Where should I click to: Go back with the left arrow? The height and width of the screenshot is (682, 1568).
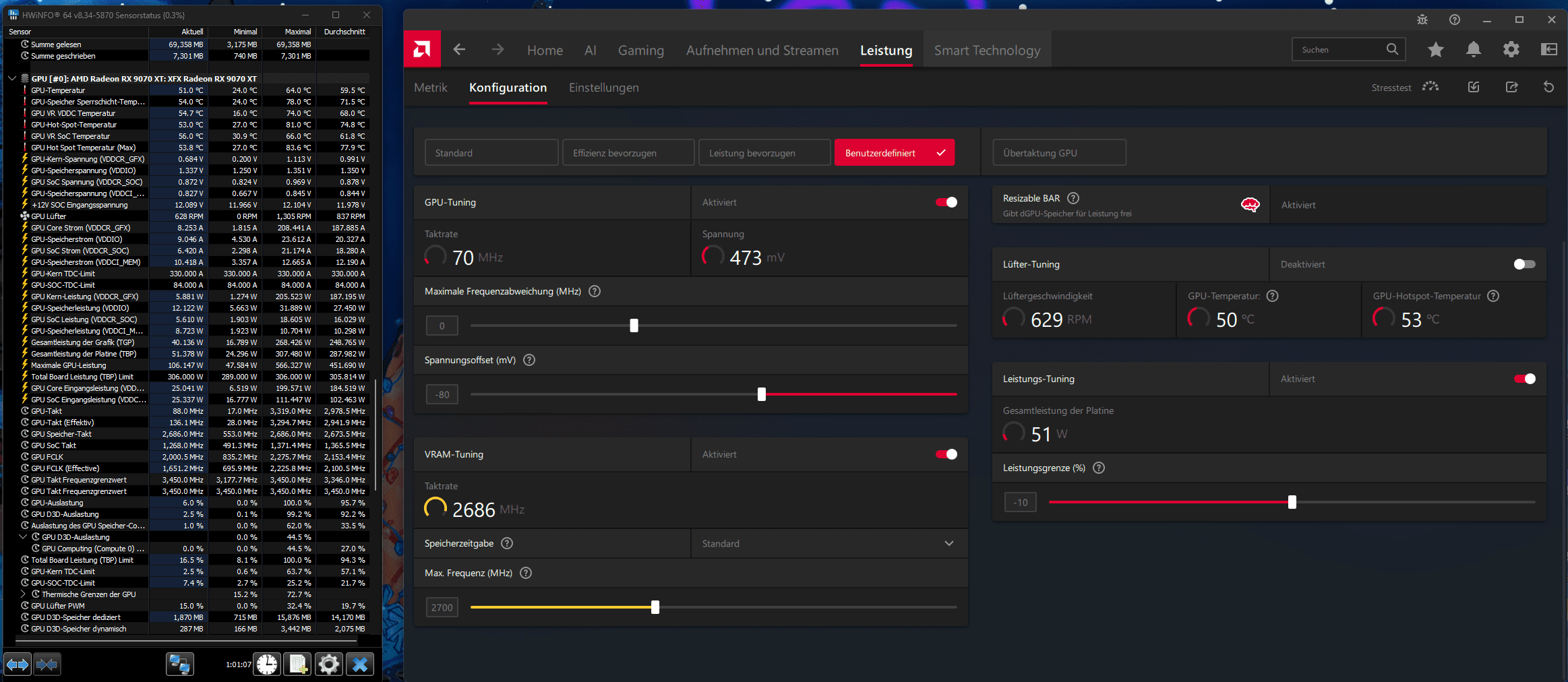coord(459,50)
